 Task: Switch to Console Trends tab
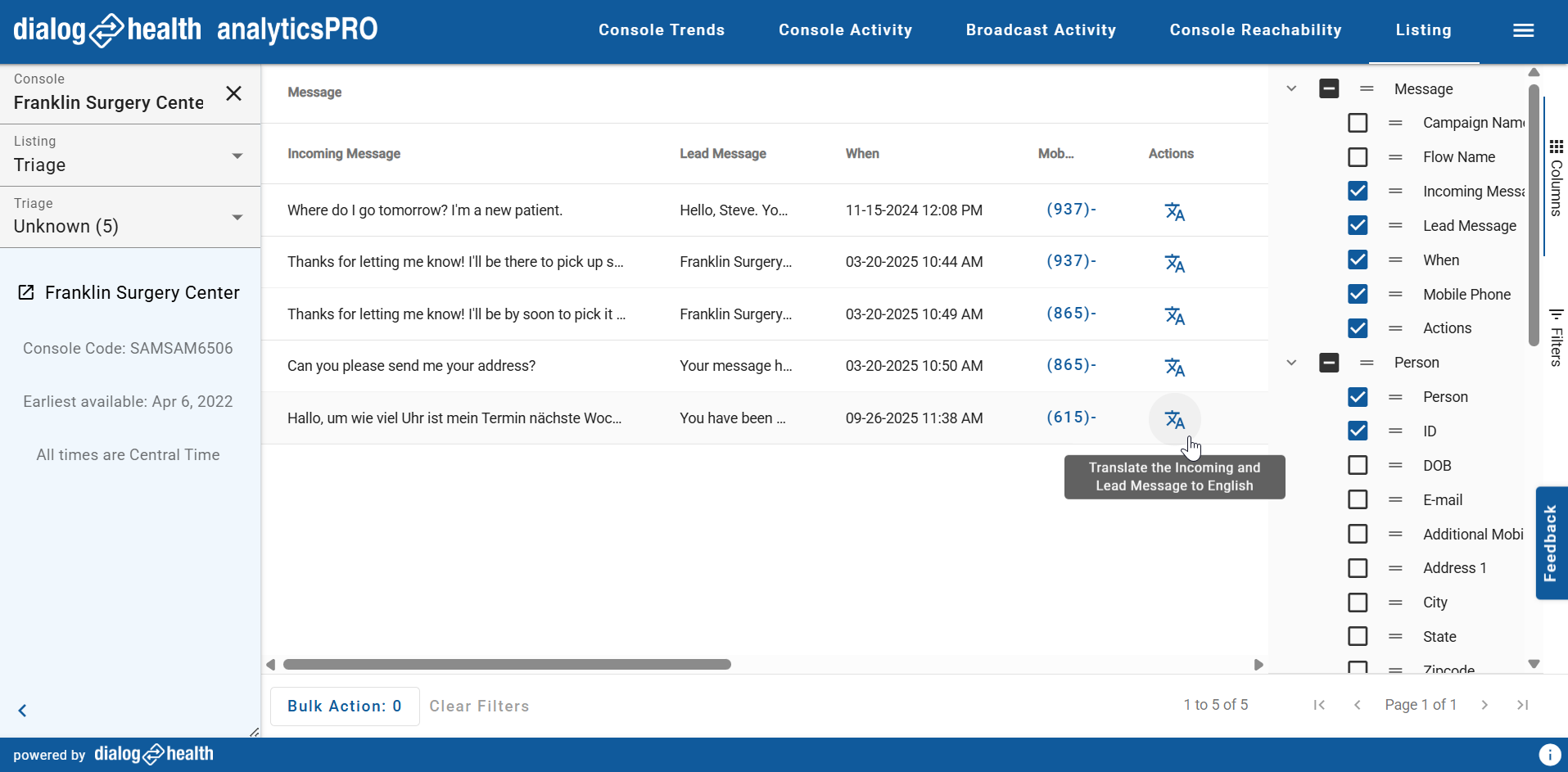click(x=661, y=30)
